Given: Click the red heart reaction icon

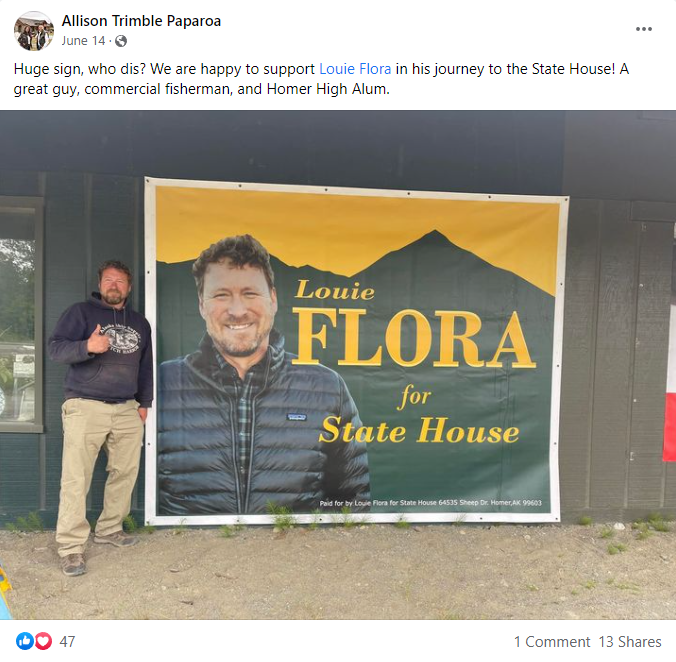Looking at the screenshot, I should [x=43, y=641].
